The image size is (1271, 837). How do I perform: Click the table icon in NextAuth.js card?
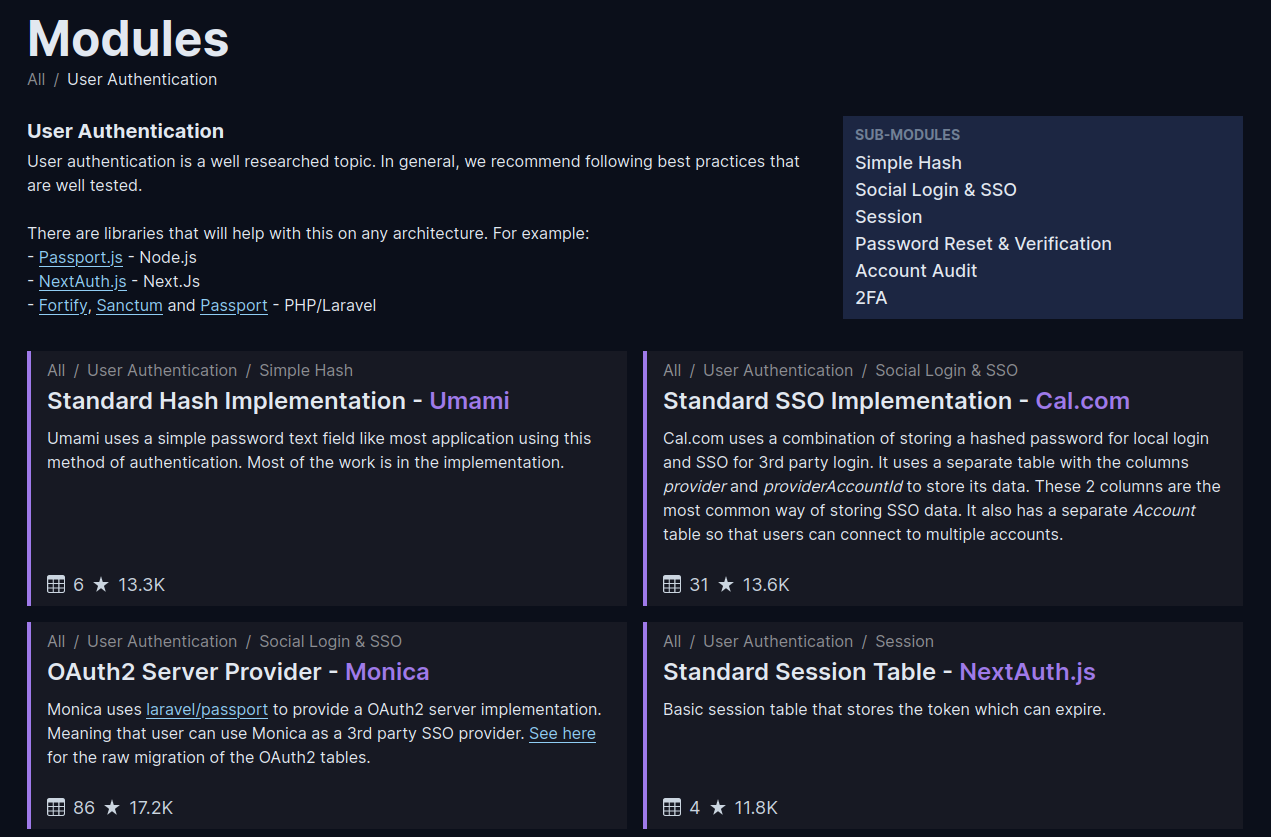pyautogui.click(x=672, y=807)
